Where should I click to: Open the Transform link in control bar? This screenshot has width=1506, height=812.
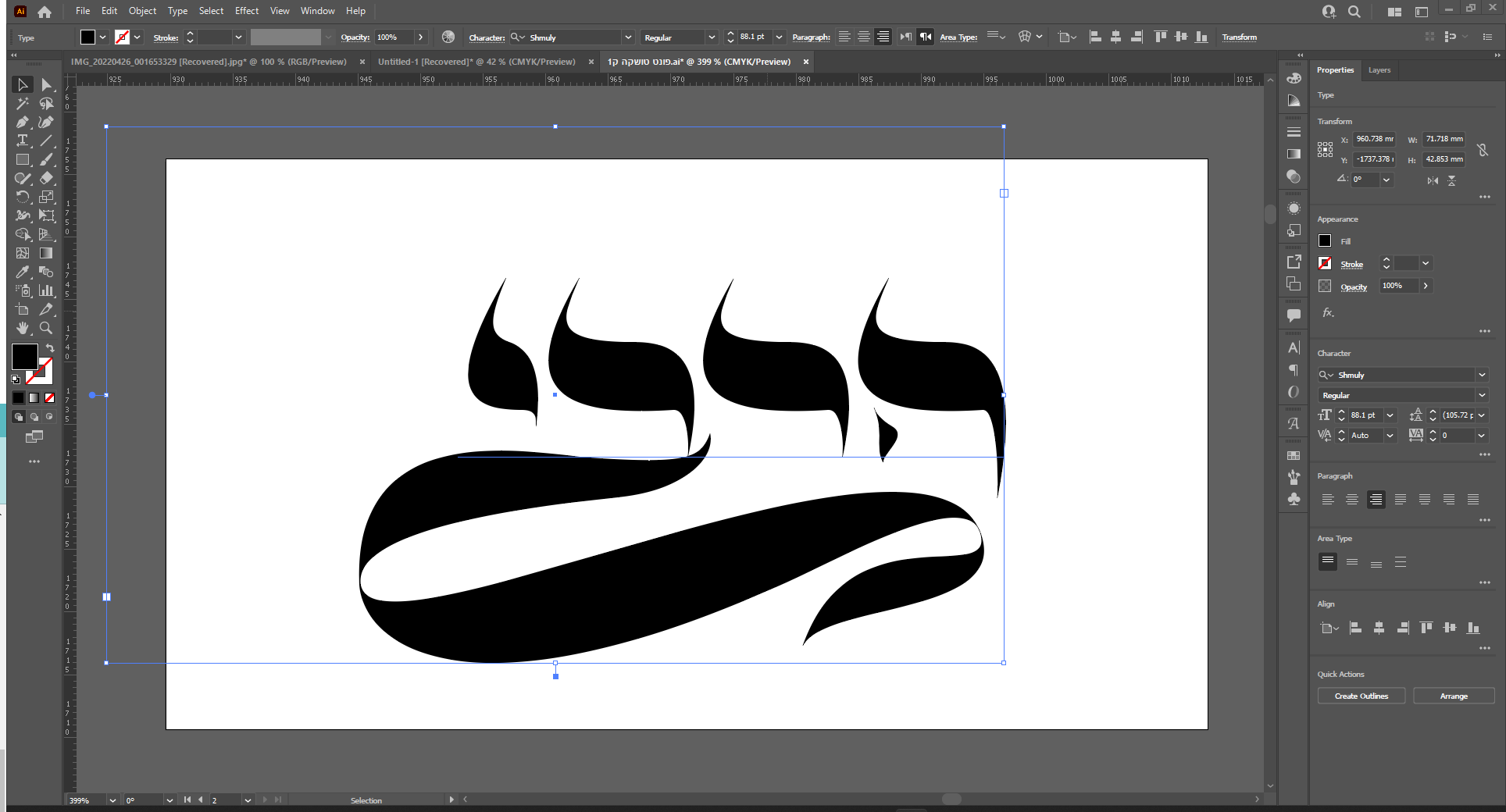1240,37
